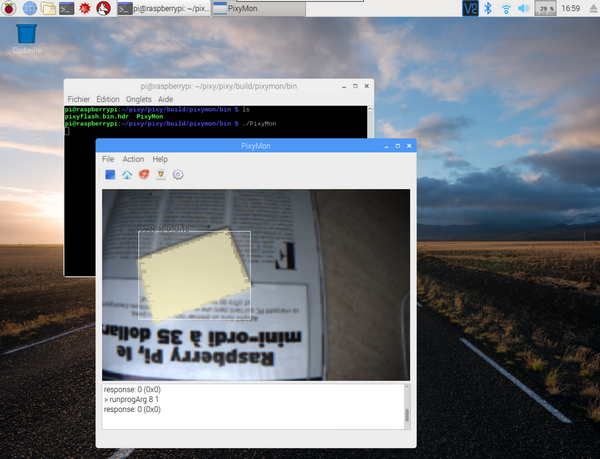Open the volume control speaker icon
The width and height of the screenshot is (600, 459).
coord(523,8)
